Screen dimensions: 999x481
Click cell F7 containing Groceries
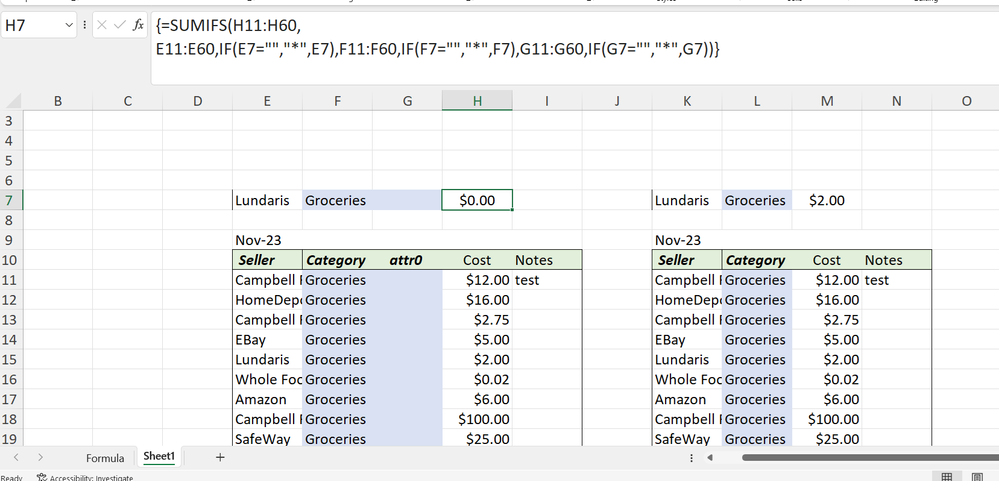click(x=337, y=200)
